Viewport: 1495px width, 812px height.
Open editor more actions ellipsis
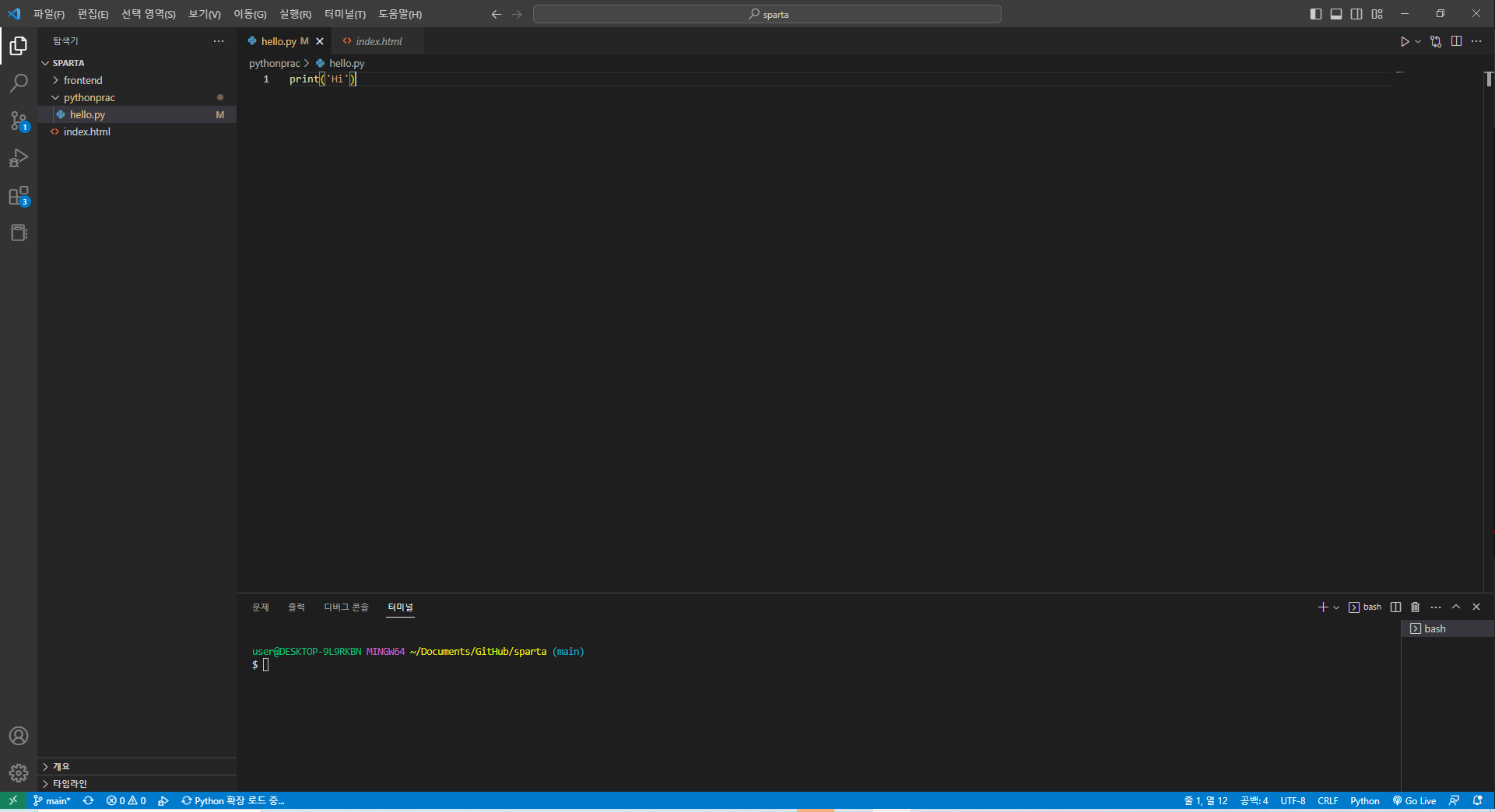click(x=1476, y=41)
